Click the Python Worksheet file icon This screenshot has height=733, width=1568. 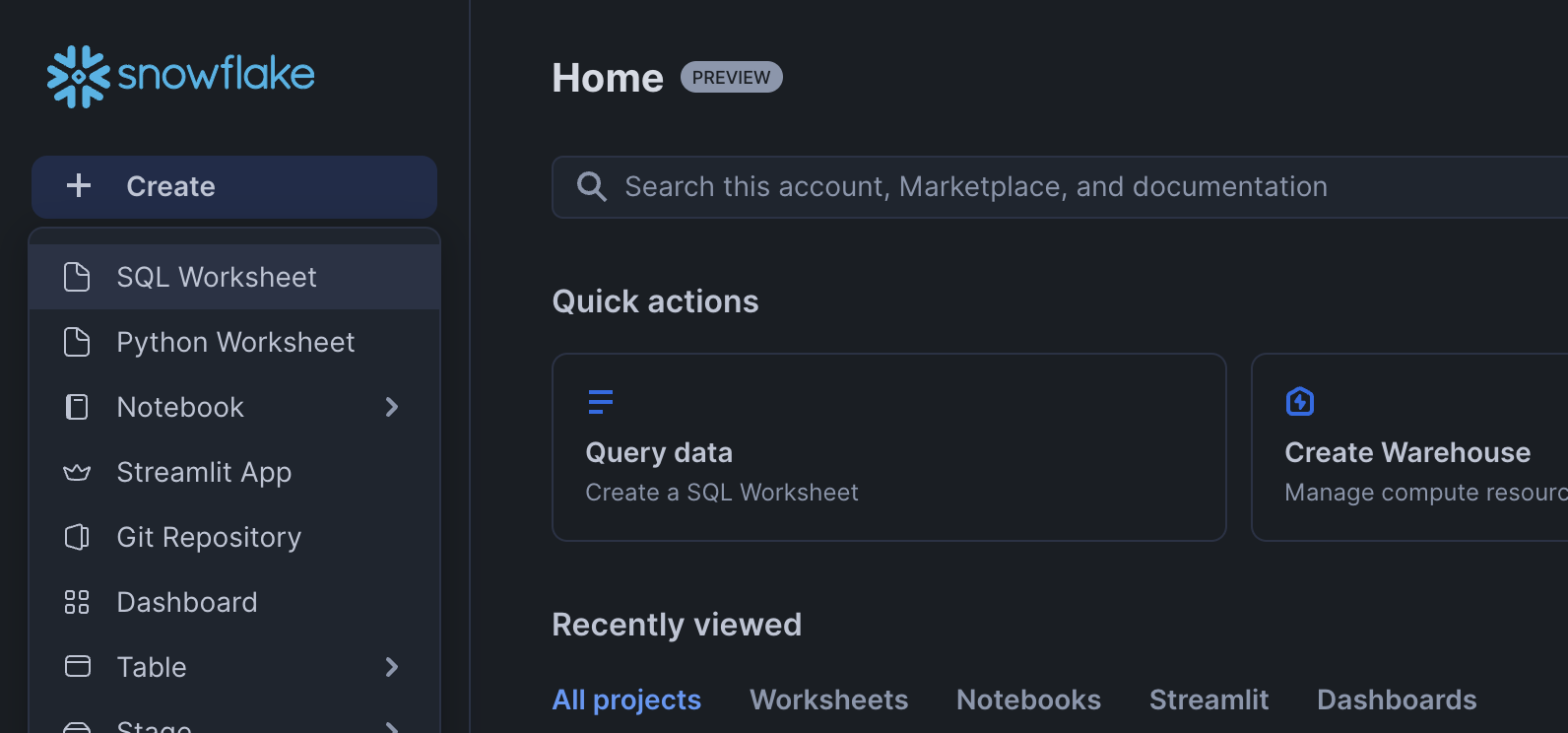[x=77, y=342]
